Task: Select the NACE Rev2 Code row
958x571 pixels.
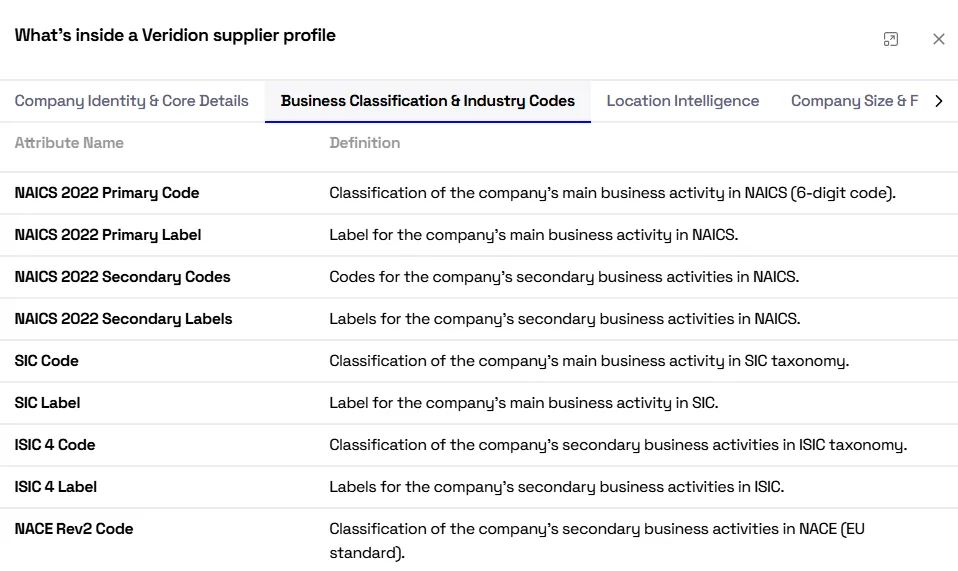Action: [x=479, y=540]
